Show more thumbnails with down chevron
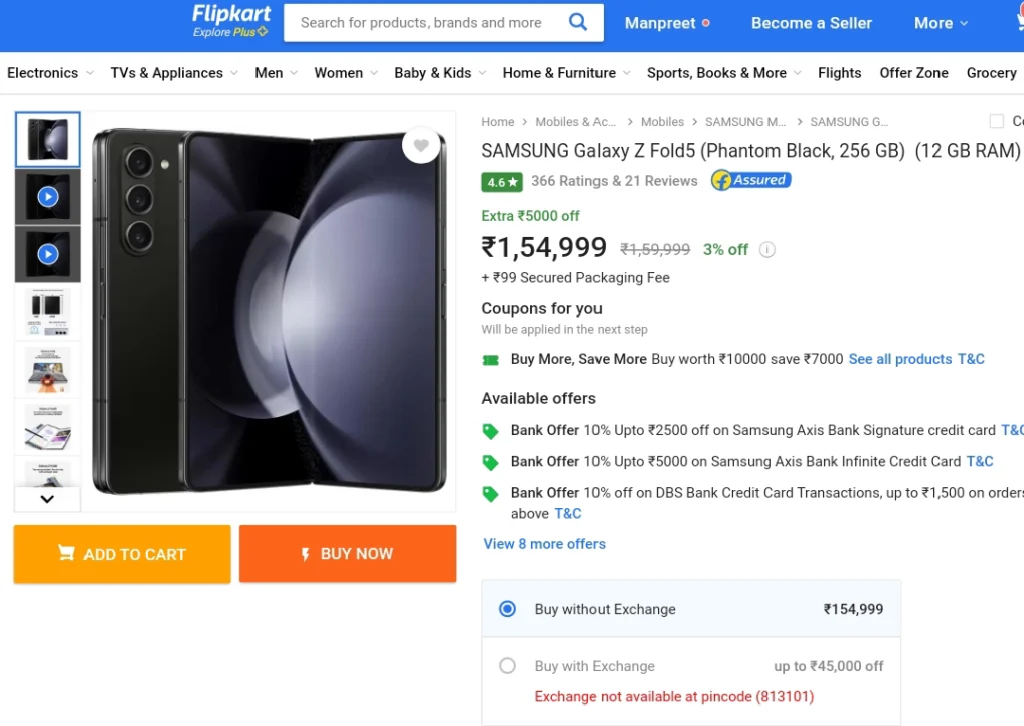1024x726 pixels. coord(47,499)
